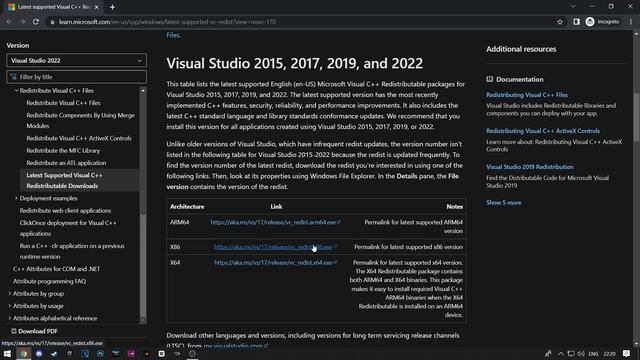Collapse the Redistribute Visual C++ Files node
Image resolution: width=640 pixels, height=360 pixels.
(x=16, y=91)
